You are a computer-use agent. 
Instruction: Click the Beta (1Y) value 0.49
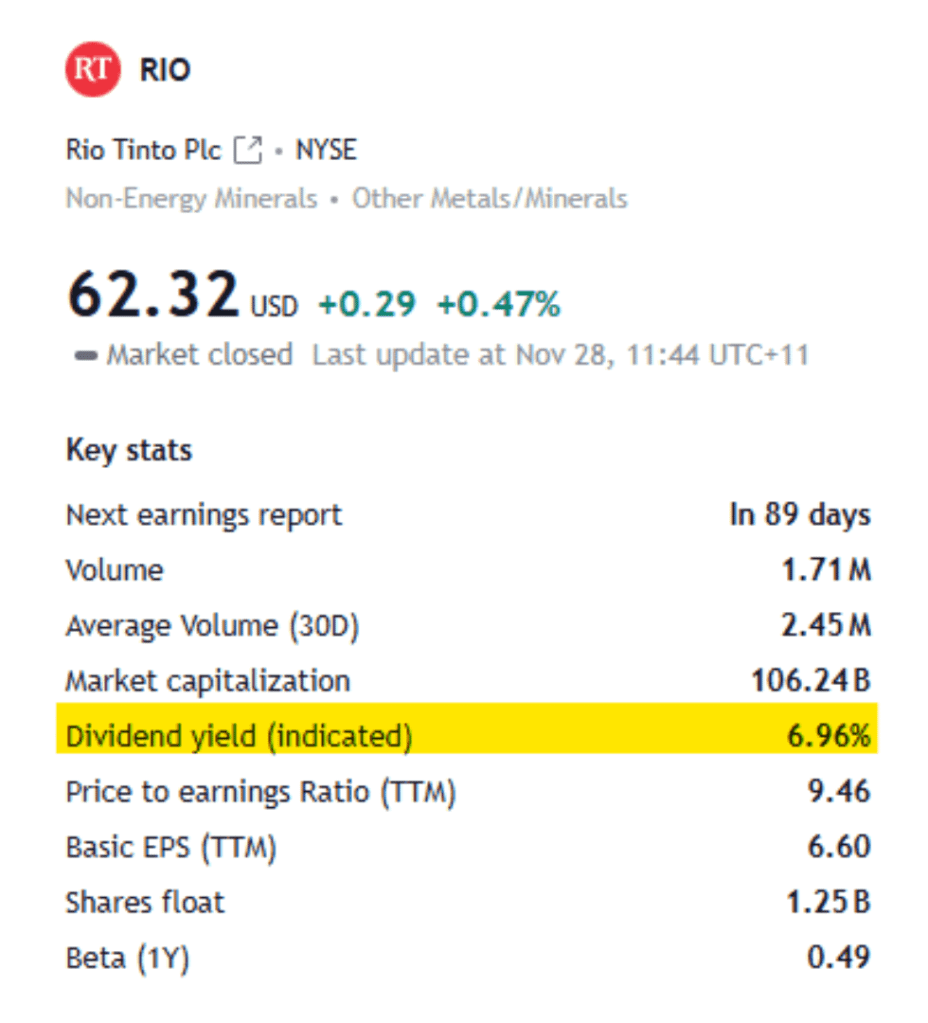(x=839, y=957)
